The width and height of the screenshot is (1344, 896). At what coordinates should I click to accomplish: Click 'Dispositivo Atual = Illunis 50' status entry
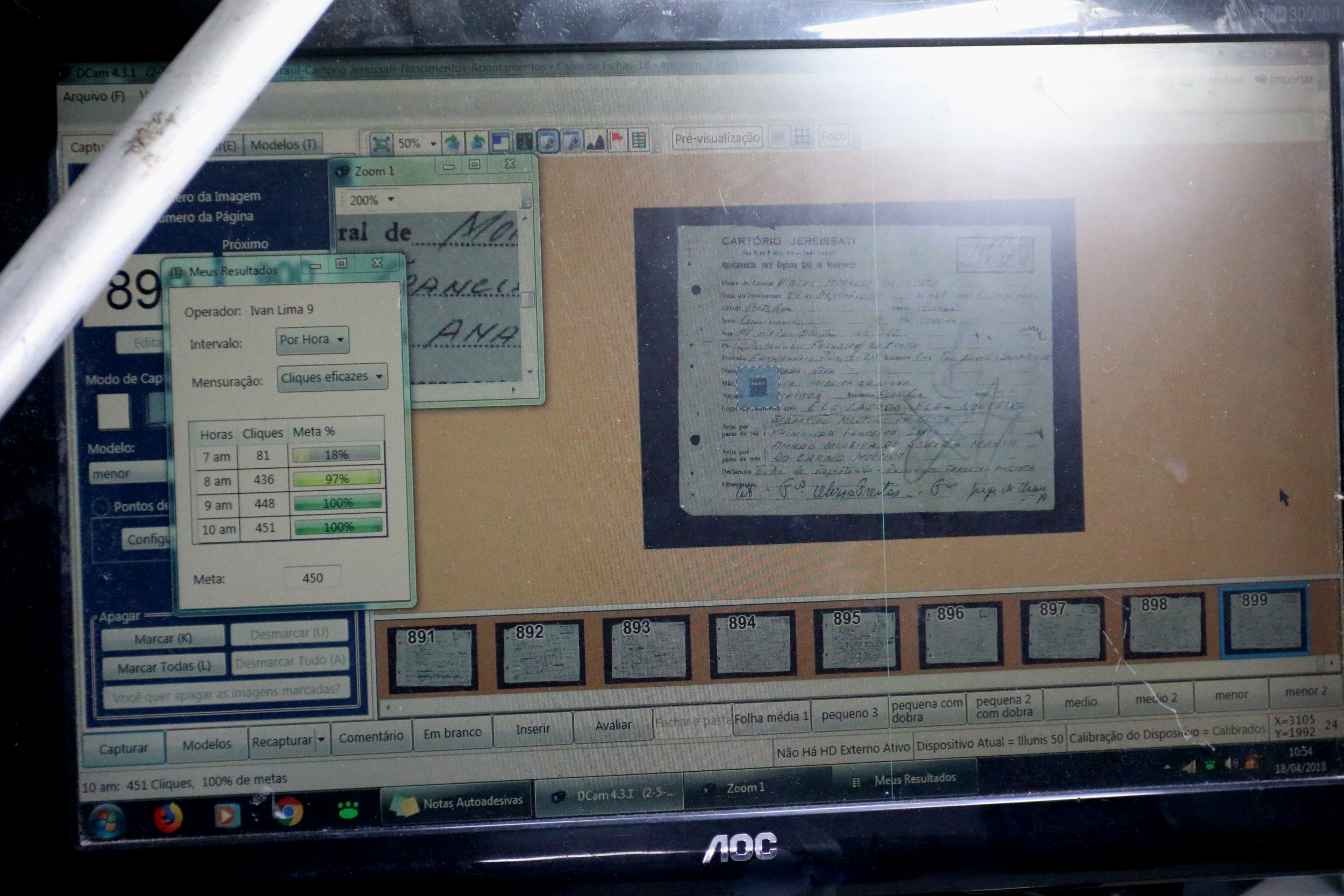[990, 742]
